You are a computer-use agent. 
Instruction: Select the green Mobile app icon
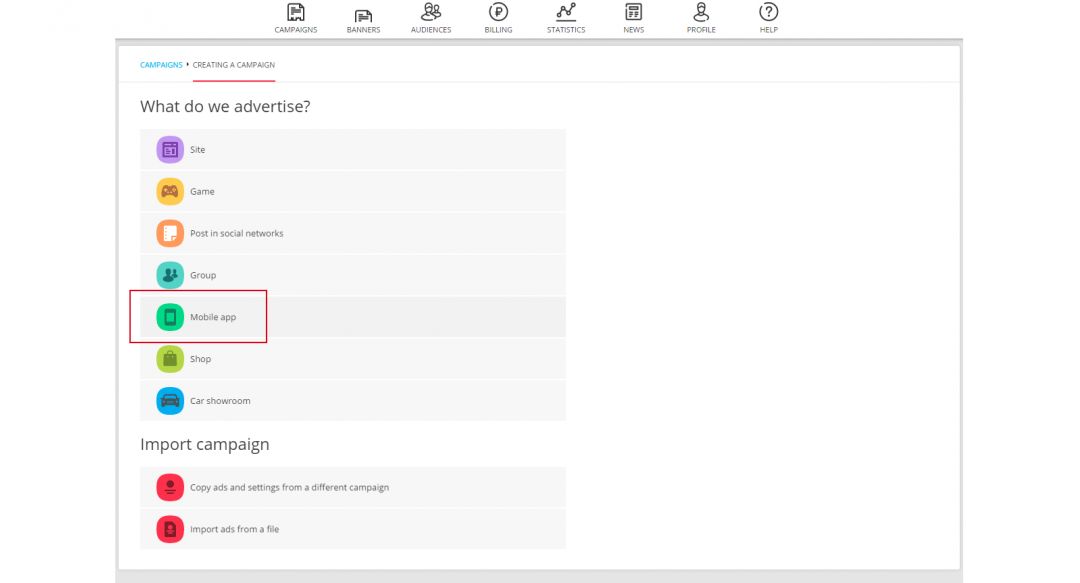click(170, 317)
